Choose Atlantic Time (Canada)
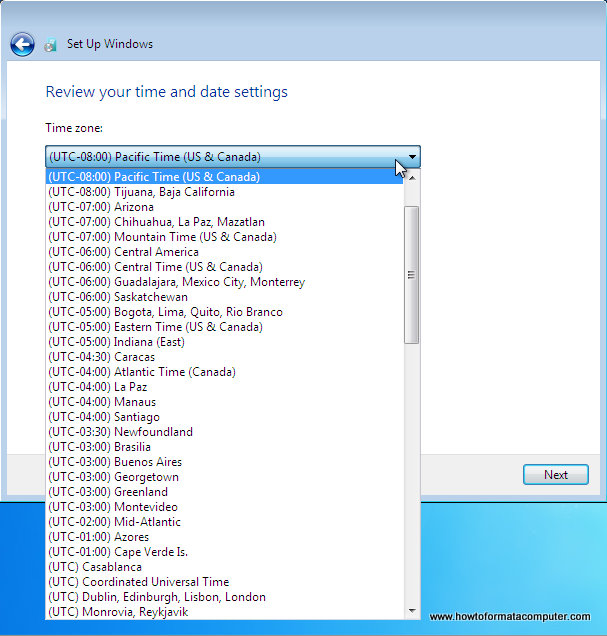This screenshot has width=607, height=636. (x=225, y=372)
